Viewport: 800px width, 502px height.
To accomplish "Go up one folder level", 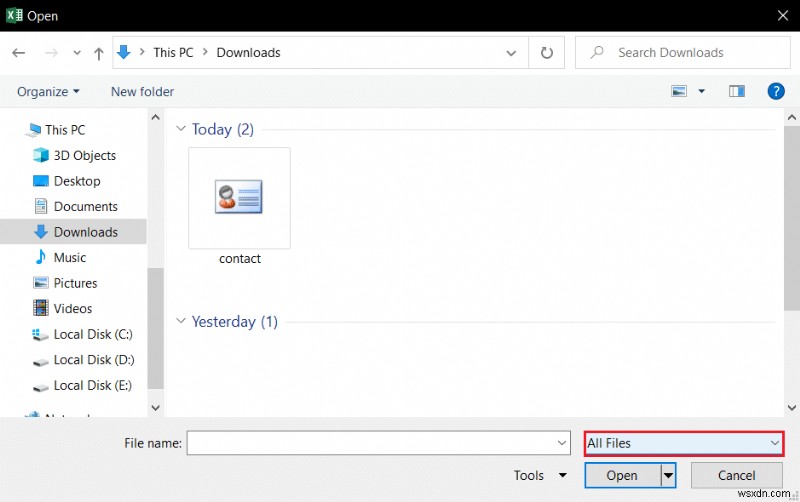I will point(98,53).
